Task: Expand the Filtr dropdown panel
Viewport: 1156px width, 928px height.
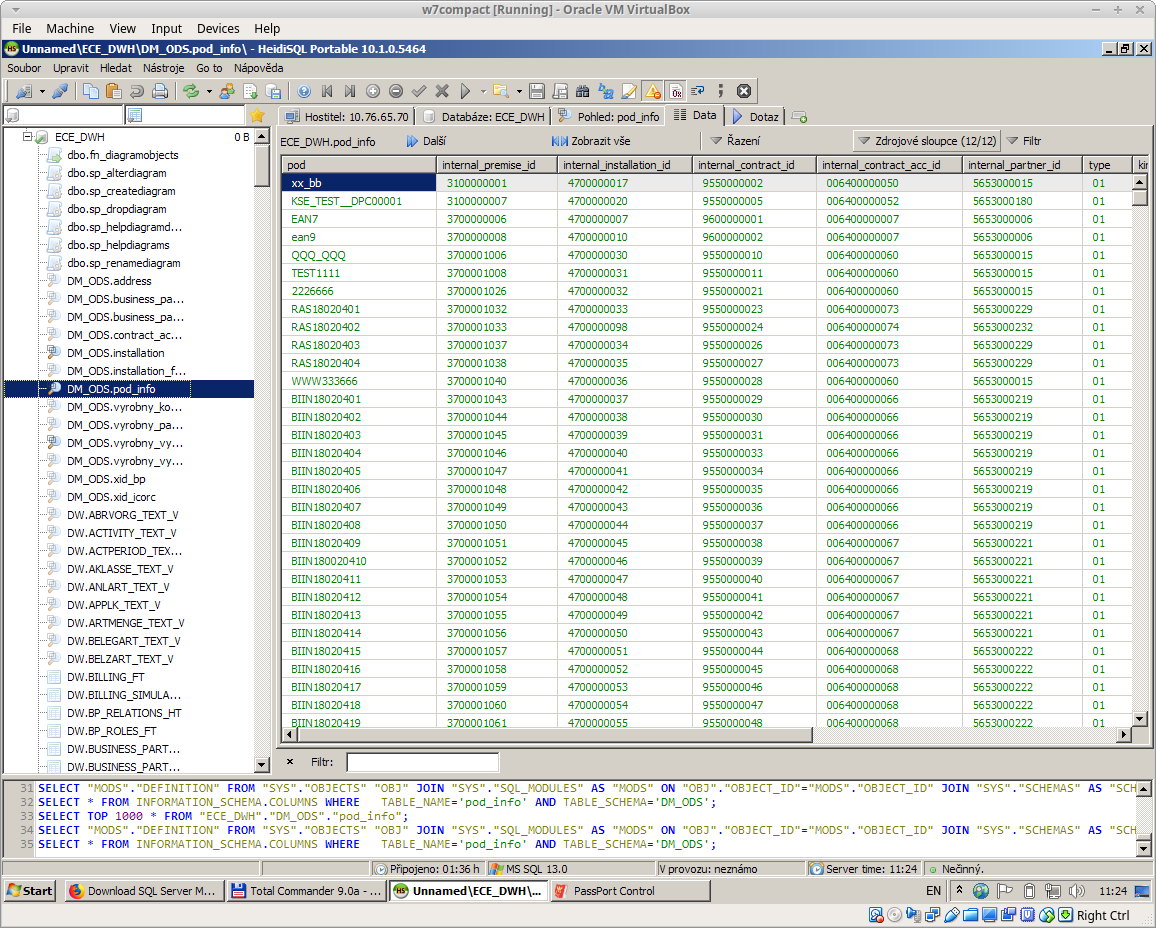Action: (1025, 141)
